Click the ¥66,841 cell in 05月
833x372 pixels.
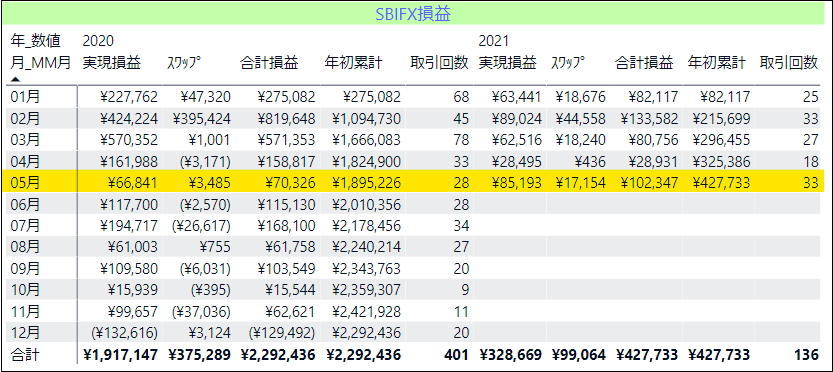pos(132,183)
